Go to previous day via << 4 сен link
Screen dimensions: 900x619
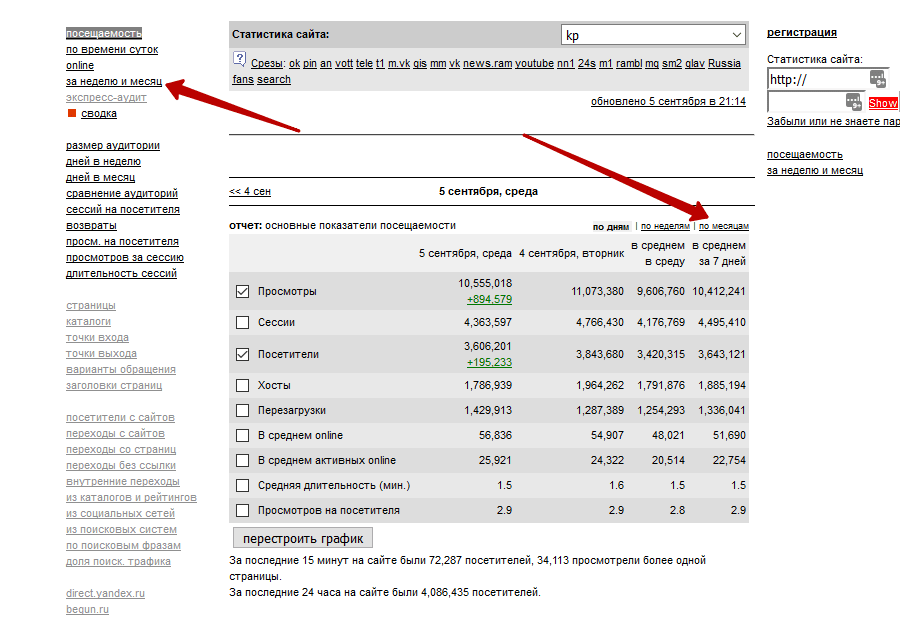(x=250, y=191)
